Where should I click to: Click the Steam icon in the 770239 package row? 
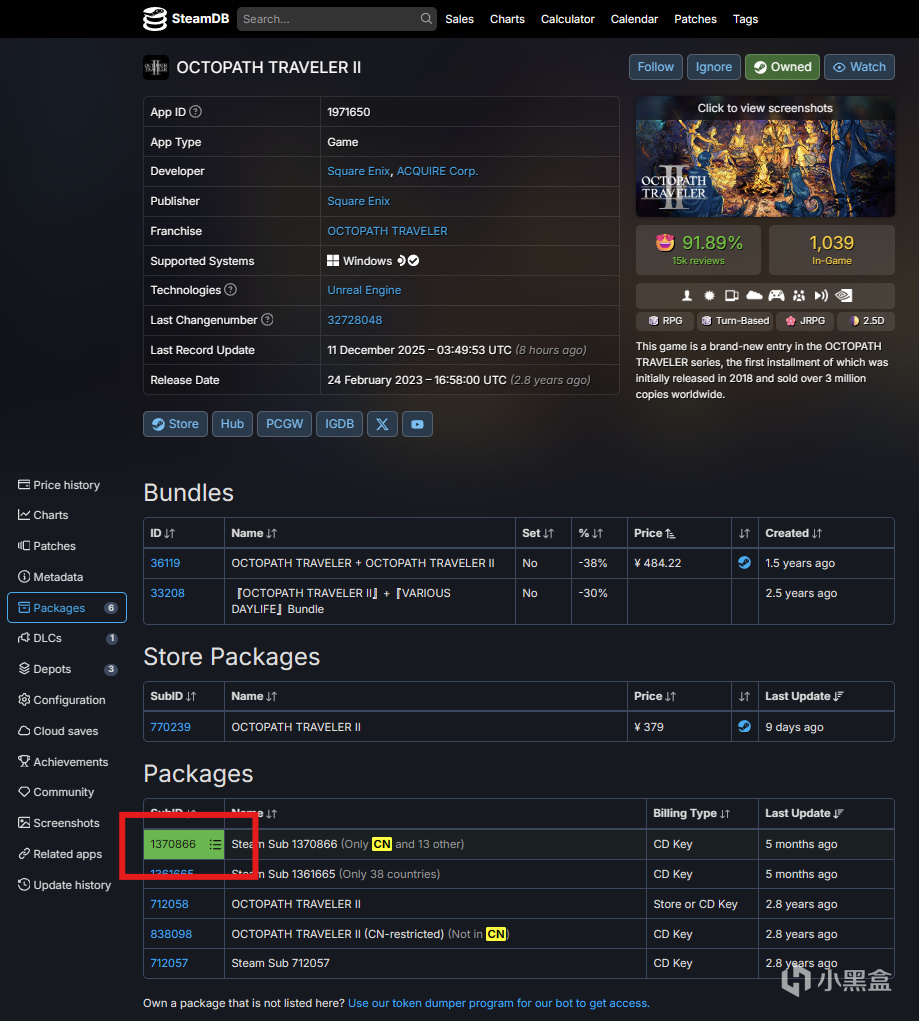click(744, 726)
